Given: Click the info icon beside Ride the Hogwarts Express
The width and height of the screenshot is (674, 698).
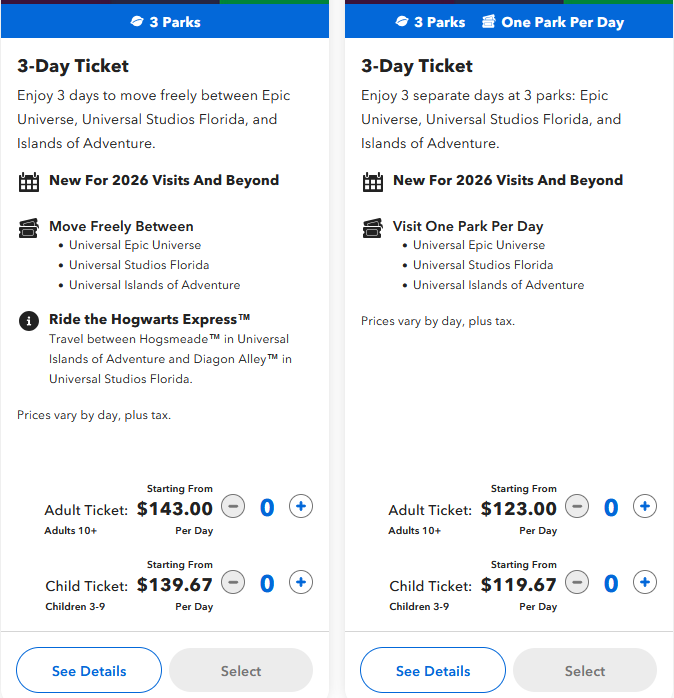Looking at the screenshot, I should (28, 321).
